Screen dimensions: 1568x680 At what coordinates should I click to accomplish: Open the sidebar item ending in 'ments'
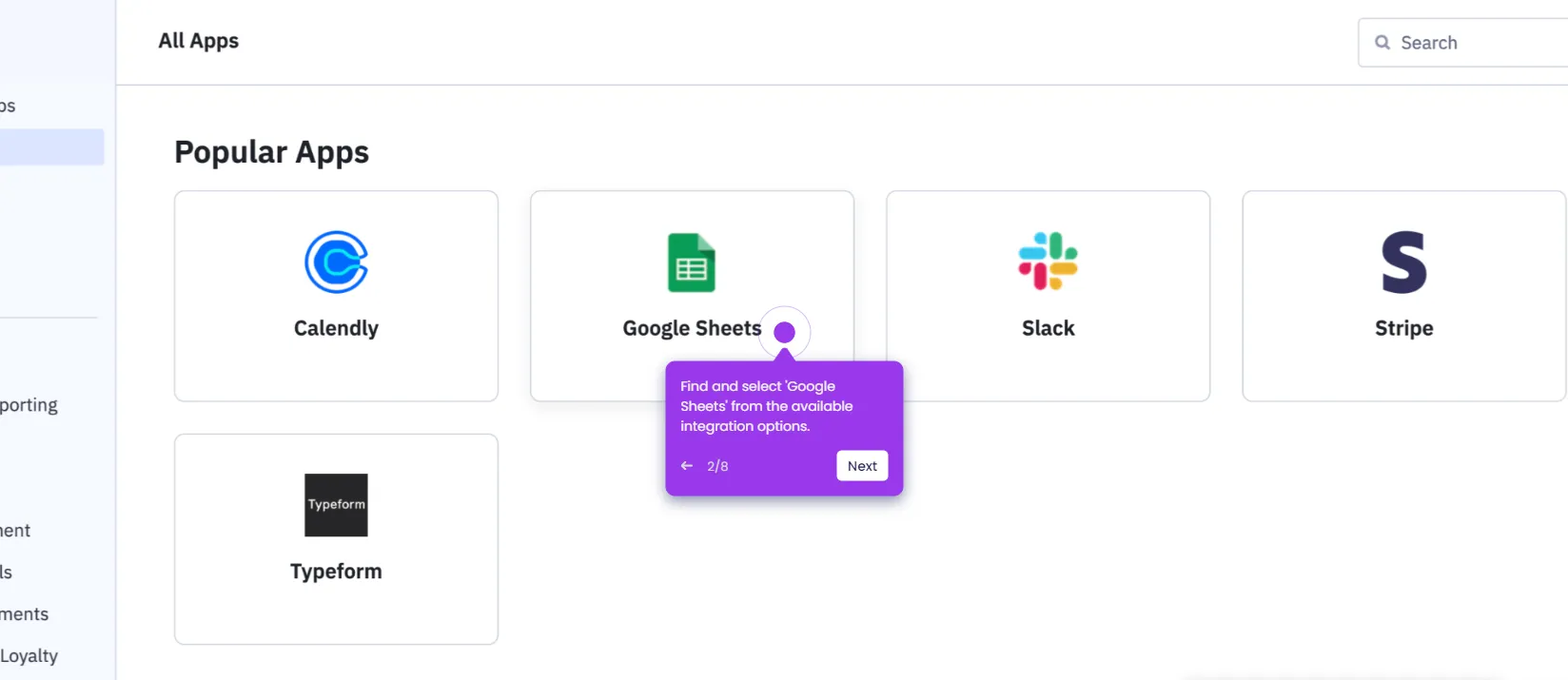click(x=24, y=614)
